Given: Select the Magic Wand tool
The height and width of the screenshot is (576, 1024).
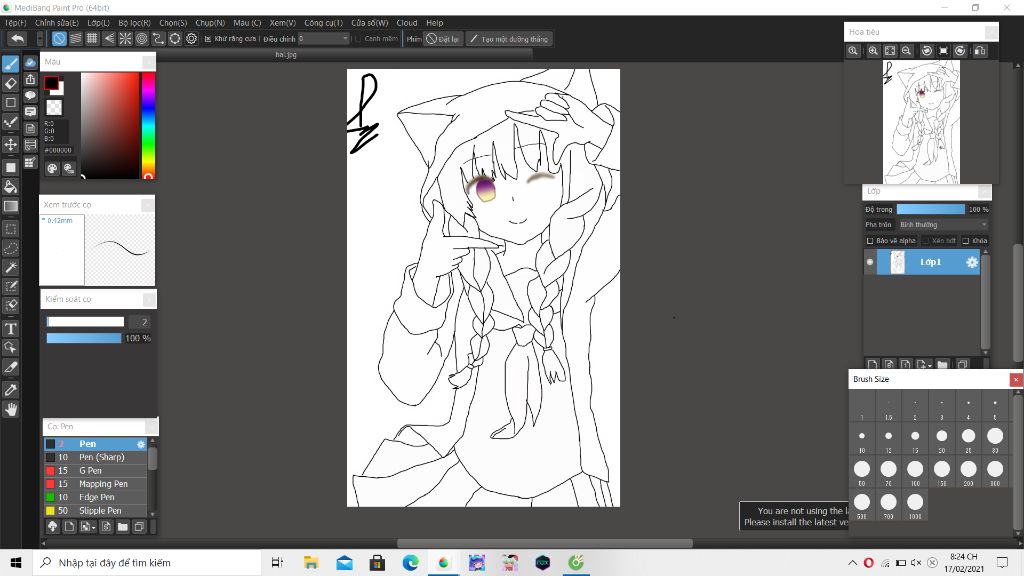Looking at the screenshot, I should (x=10, y=267).
